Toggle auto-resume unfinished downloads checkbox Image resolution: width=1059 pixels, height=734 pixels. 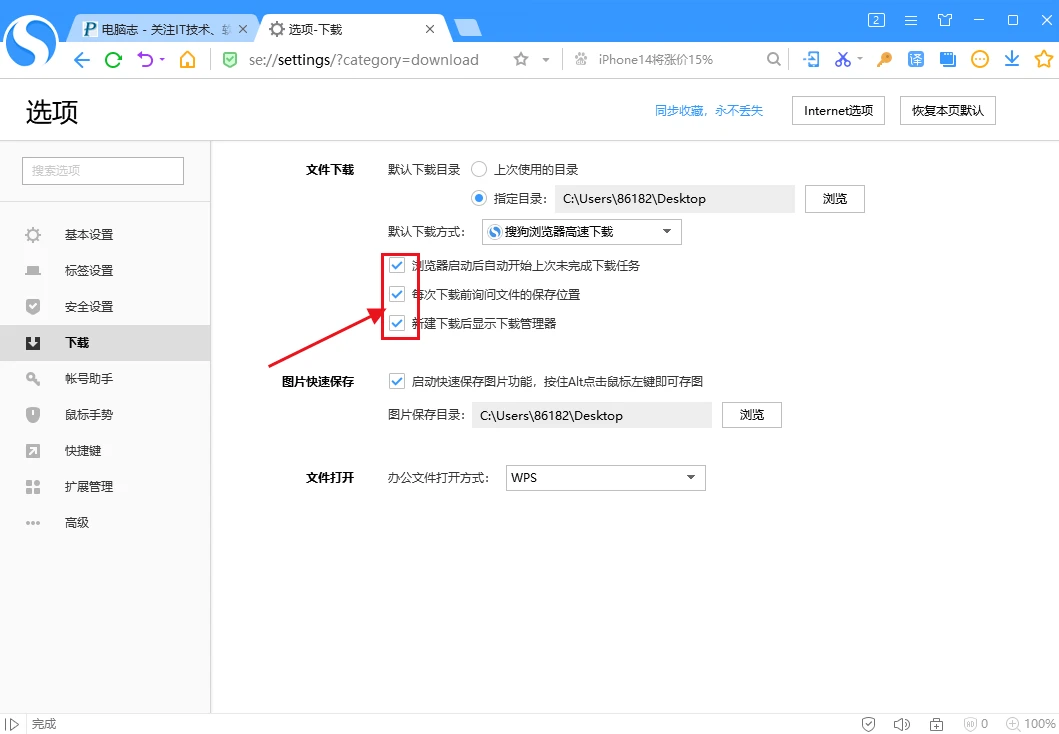[x=397, y=265]
